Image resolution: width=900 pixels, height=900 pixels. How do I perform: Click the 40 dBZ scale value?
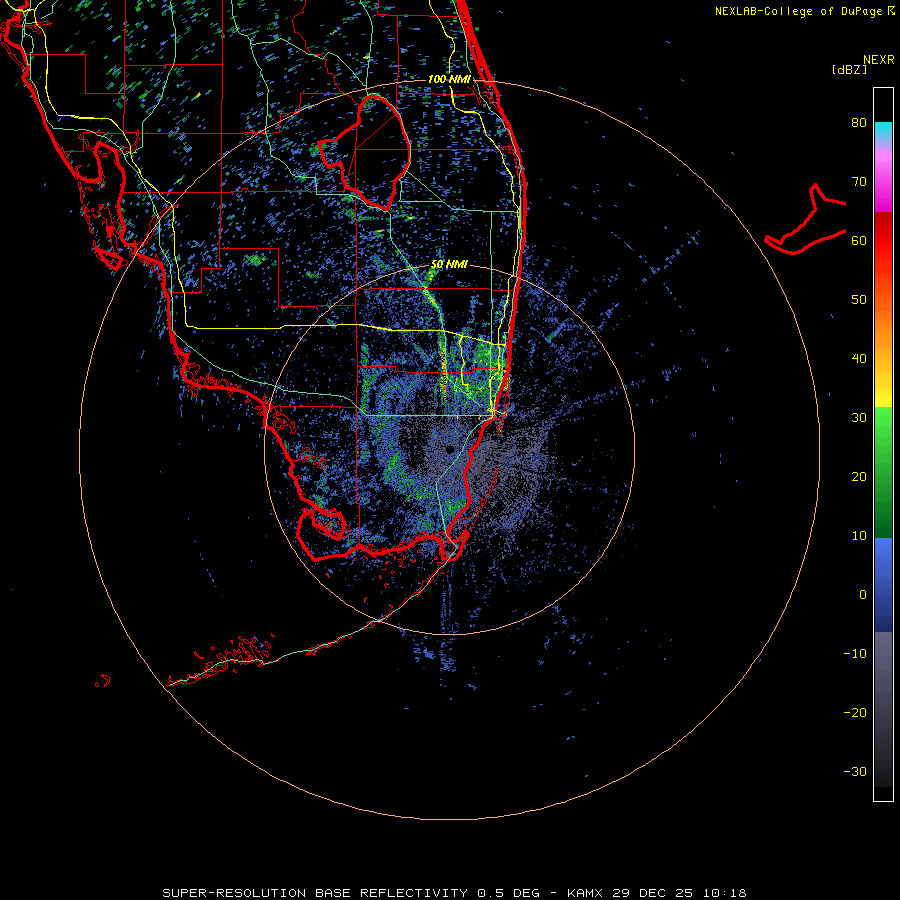click(x=859, y=359)
